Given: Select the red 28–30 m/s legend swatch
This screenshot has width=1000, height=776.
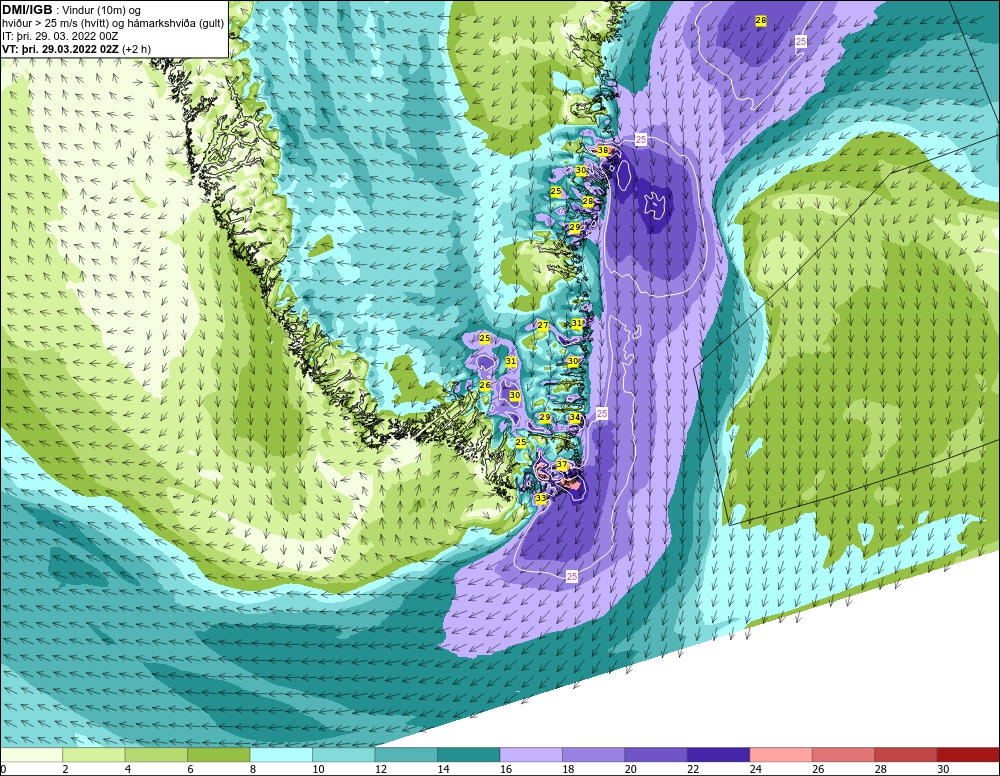Looking at the screenshot, I should [906, 755].
